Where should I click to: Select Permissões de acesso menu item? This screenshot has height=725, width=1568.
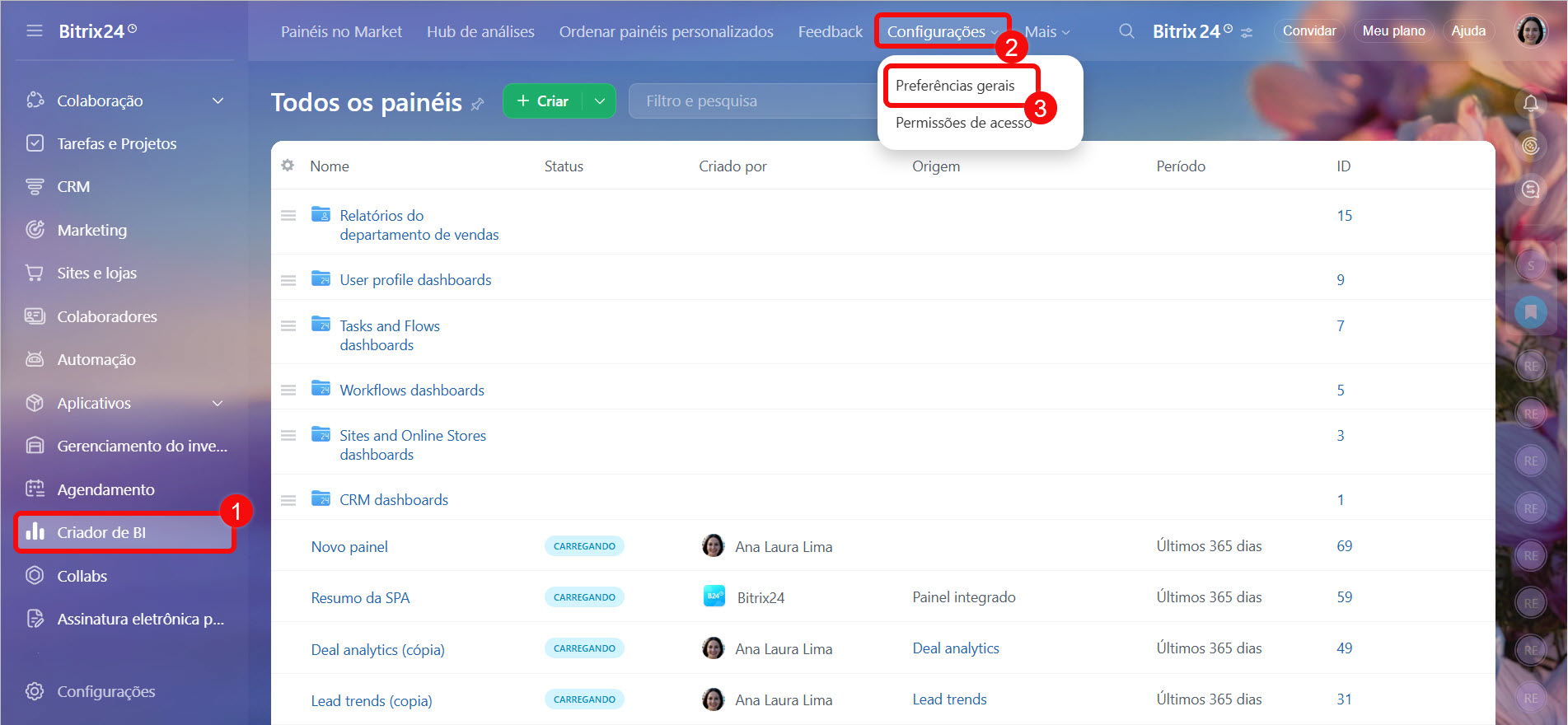963,123
